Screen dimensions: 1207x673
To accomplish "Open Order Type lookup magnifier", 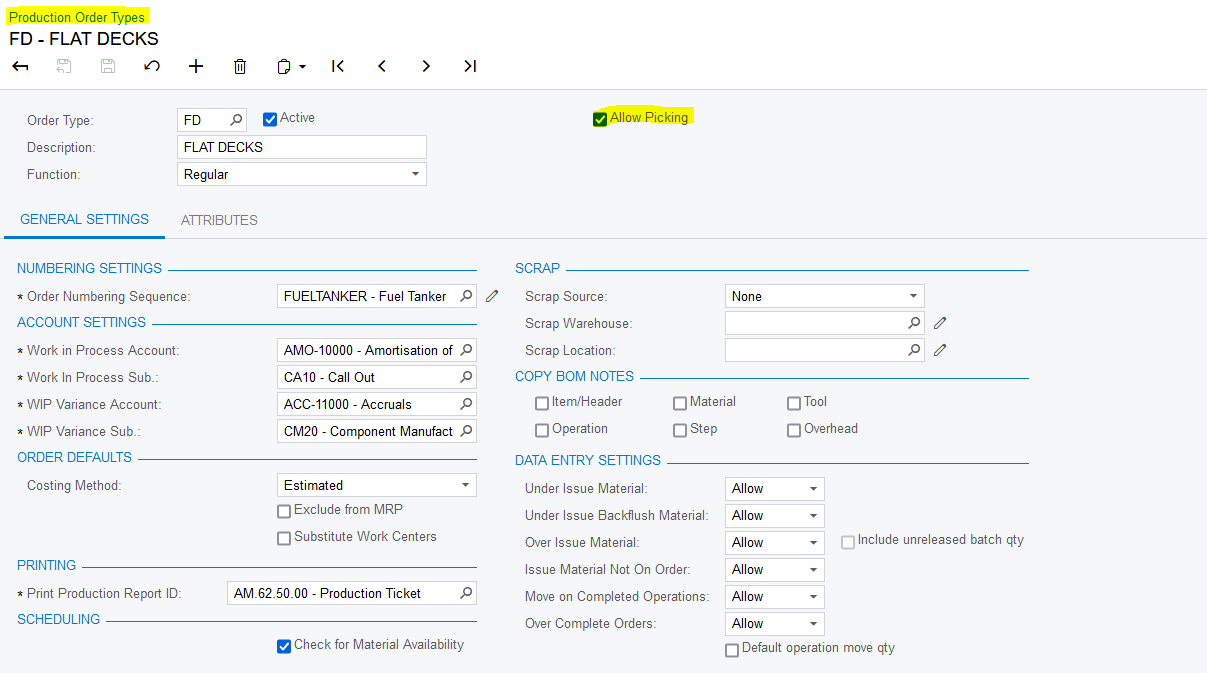I will [x=236, y=120].
